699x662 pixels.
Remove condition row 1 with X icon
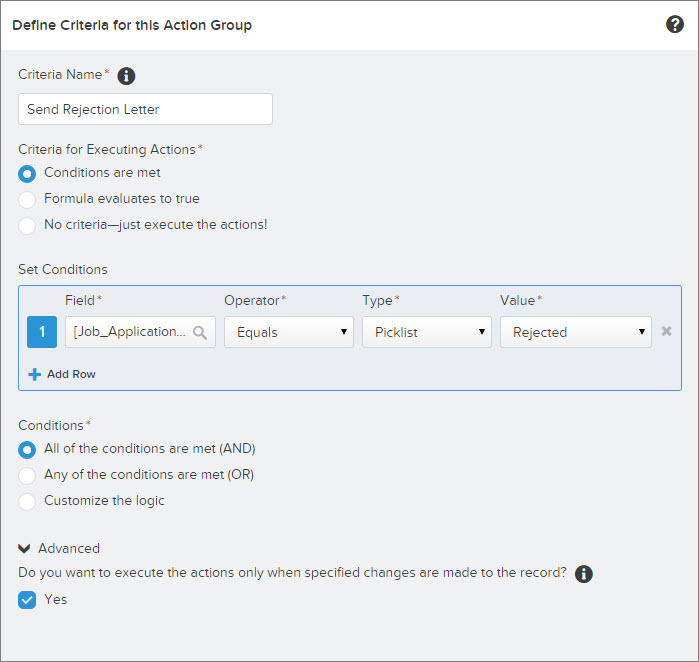666,331
